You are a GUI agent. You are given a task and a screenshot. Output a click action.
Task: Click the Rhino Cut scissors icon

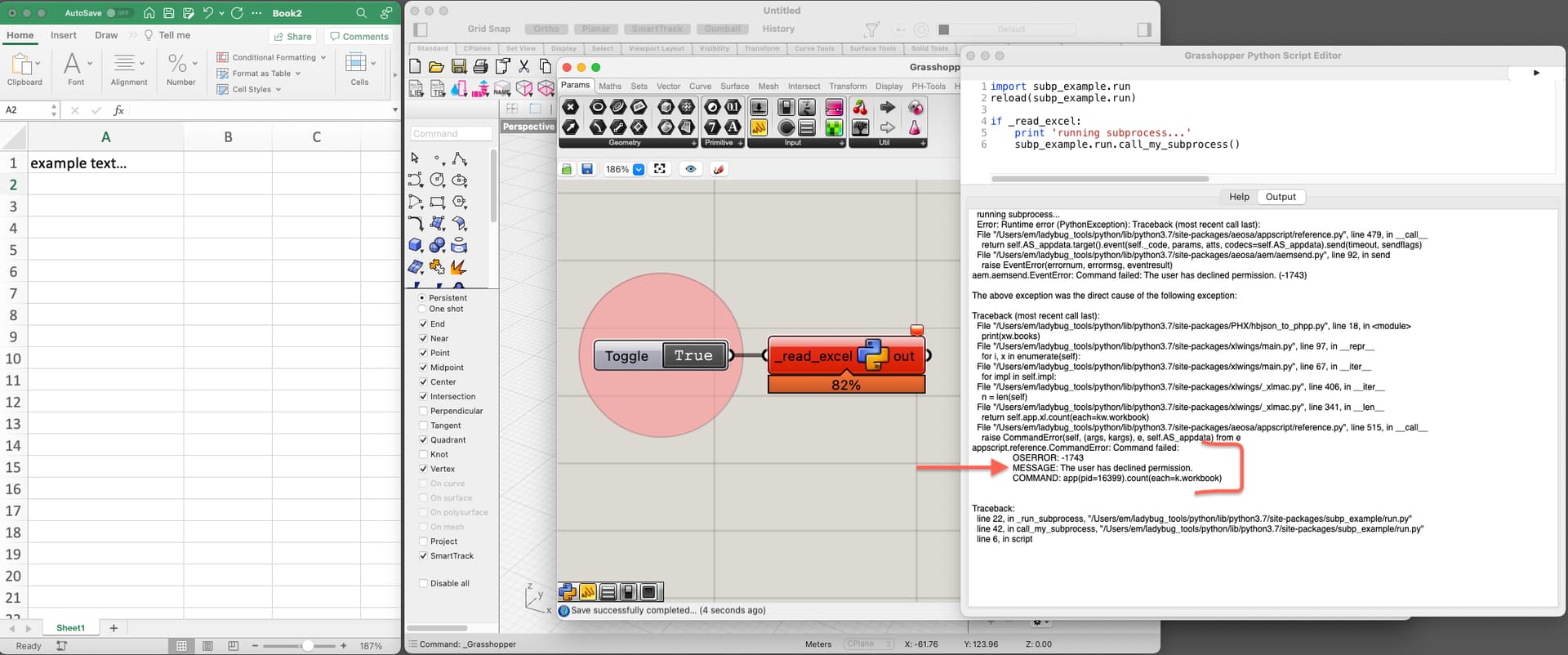point(524,67)
